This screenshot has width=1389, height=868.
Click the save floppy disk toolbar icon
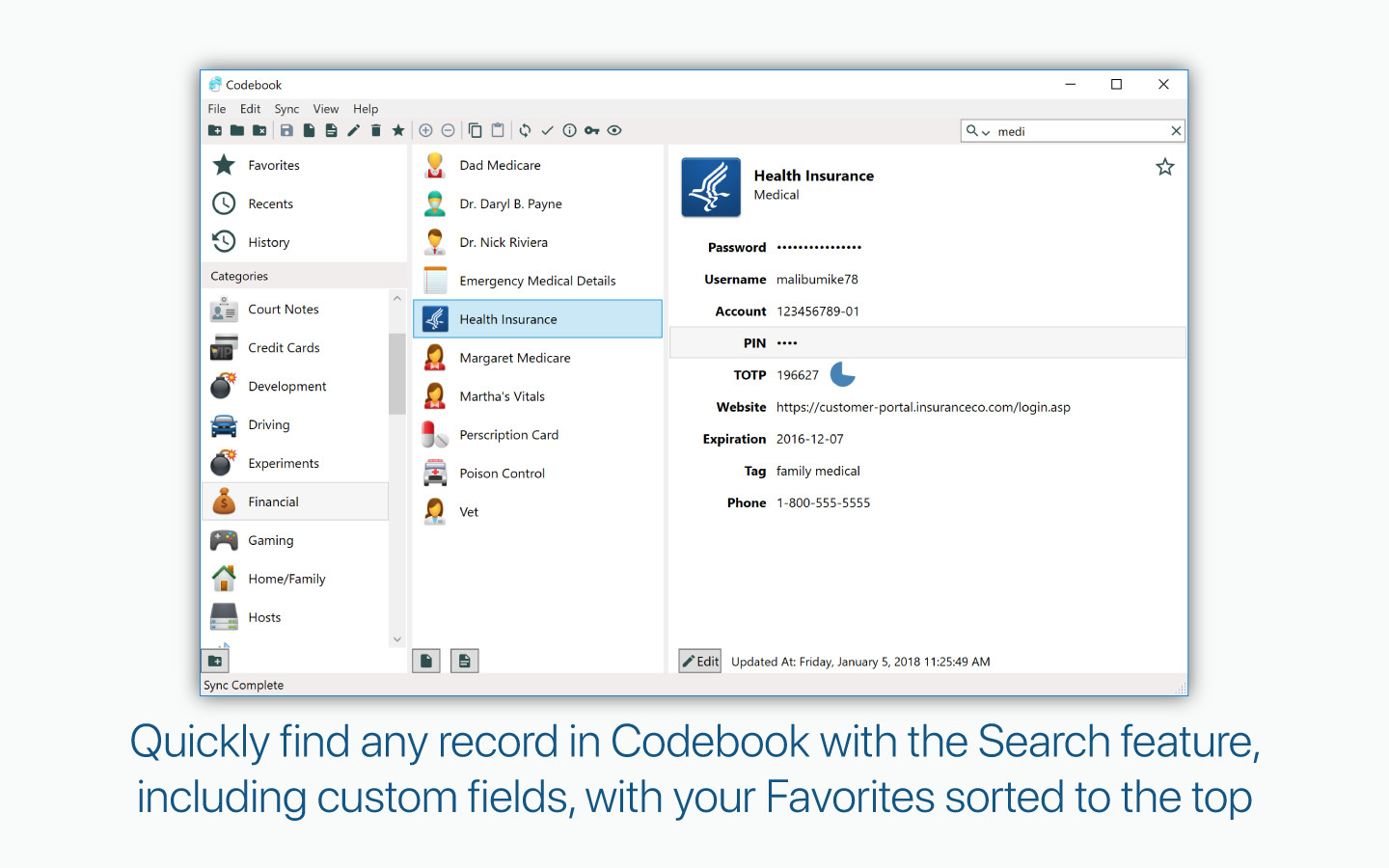(x=286, y=130)
